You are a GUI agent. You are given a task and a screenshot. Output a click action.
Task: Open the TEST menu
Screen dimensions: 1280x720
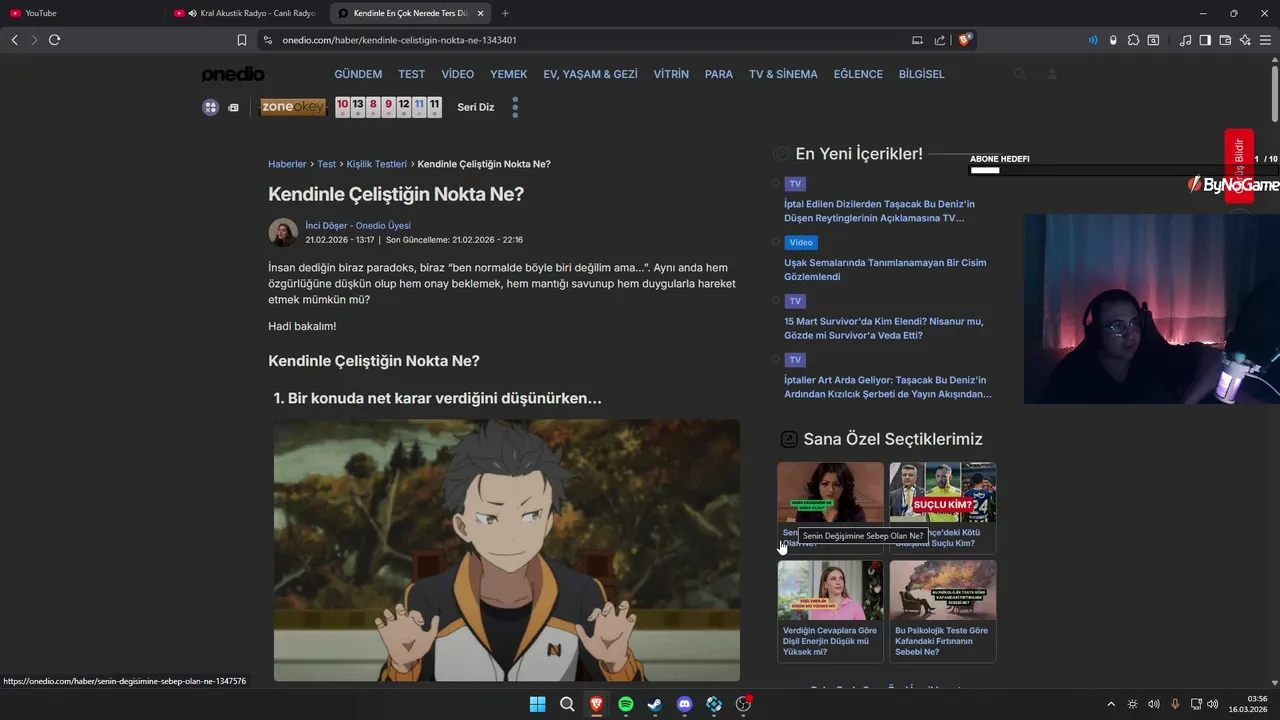point(411,74)
